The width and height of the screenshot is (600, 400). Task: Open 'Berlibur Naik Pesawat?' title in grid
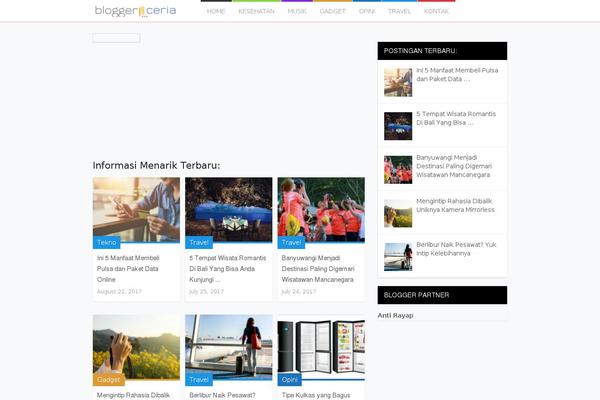click(222, 395)
